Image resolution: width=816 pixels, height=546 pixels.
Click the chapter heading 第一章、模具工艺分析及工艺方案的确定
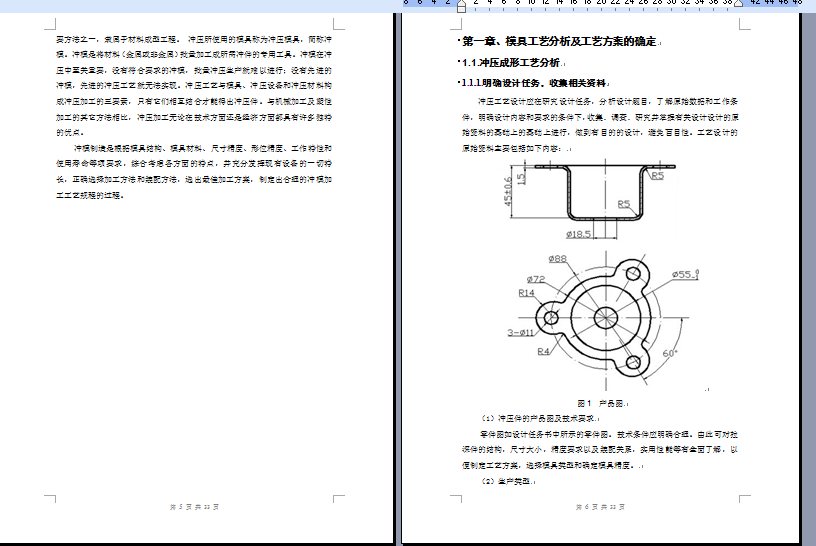point(559,42)
